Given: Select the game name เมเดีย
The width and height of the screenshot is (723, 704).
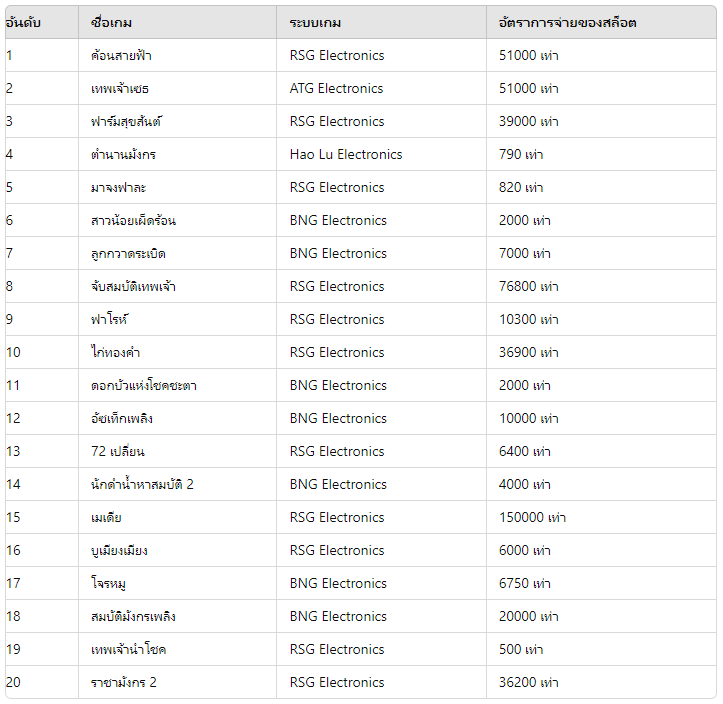Looking at the screenshot, I should [x=106, y=517].
